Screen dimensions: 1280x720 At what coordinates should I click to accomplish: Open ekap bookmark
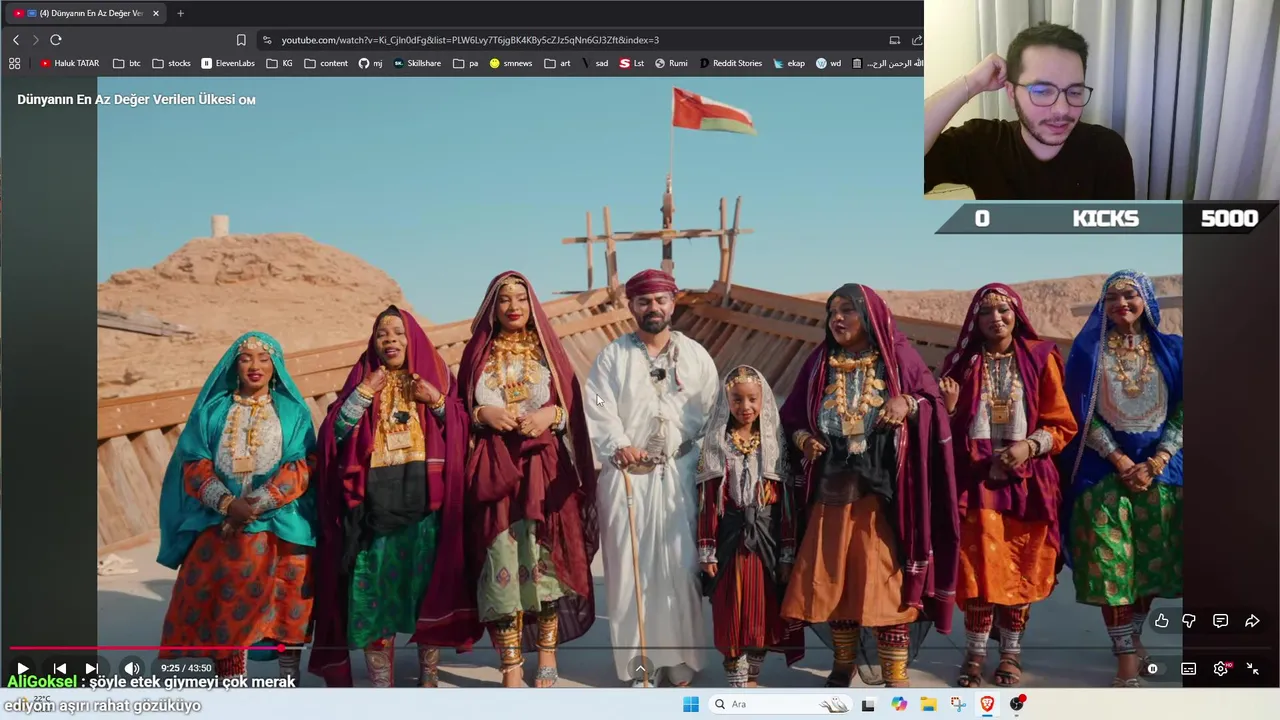(789, 63)
